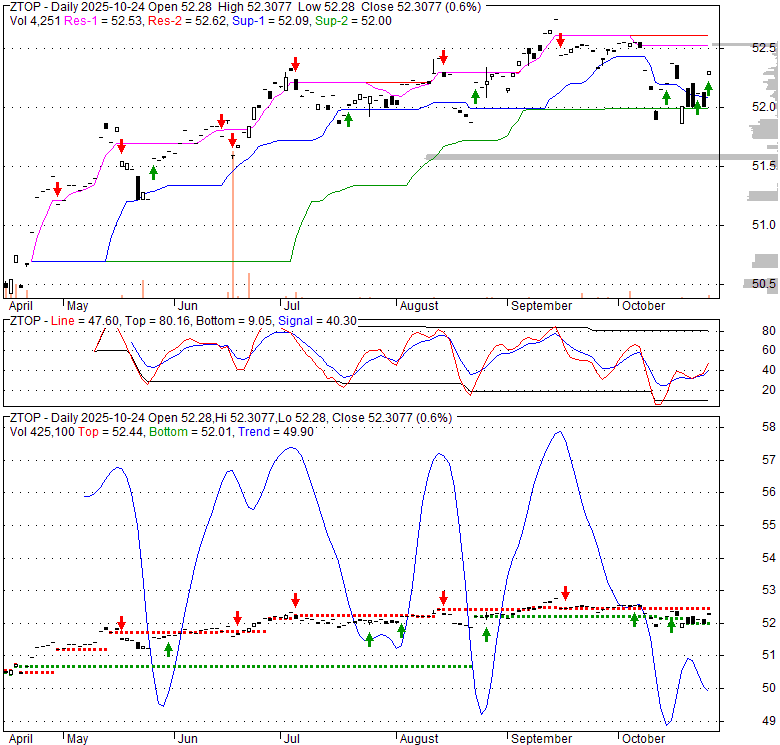Screen dimensions: 780x745
Task: Click the 52.5 price label on the top chart's axis
Action: tap(764, 48)
